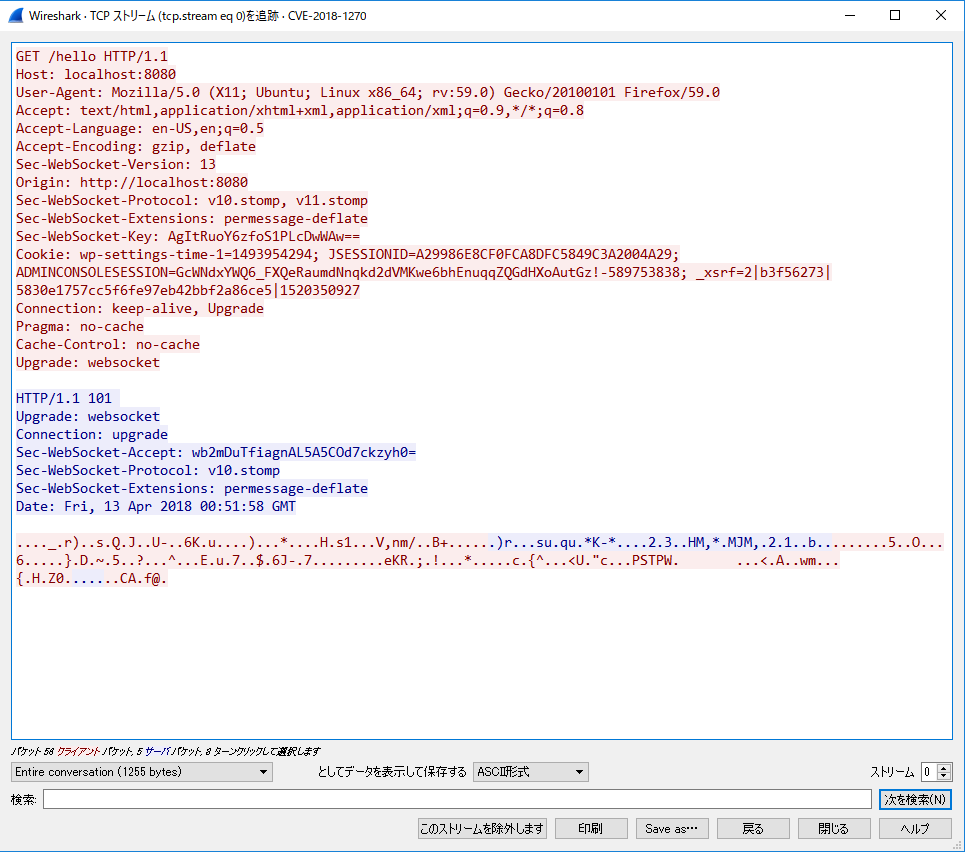The height and width of the screenshot is (852, 965).
Task: Click the ADMINCONSOLESESSION cookie line
Action: (423, 272)
